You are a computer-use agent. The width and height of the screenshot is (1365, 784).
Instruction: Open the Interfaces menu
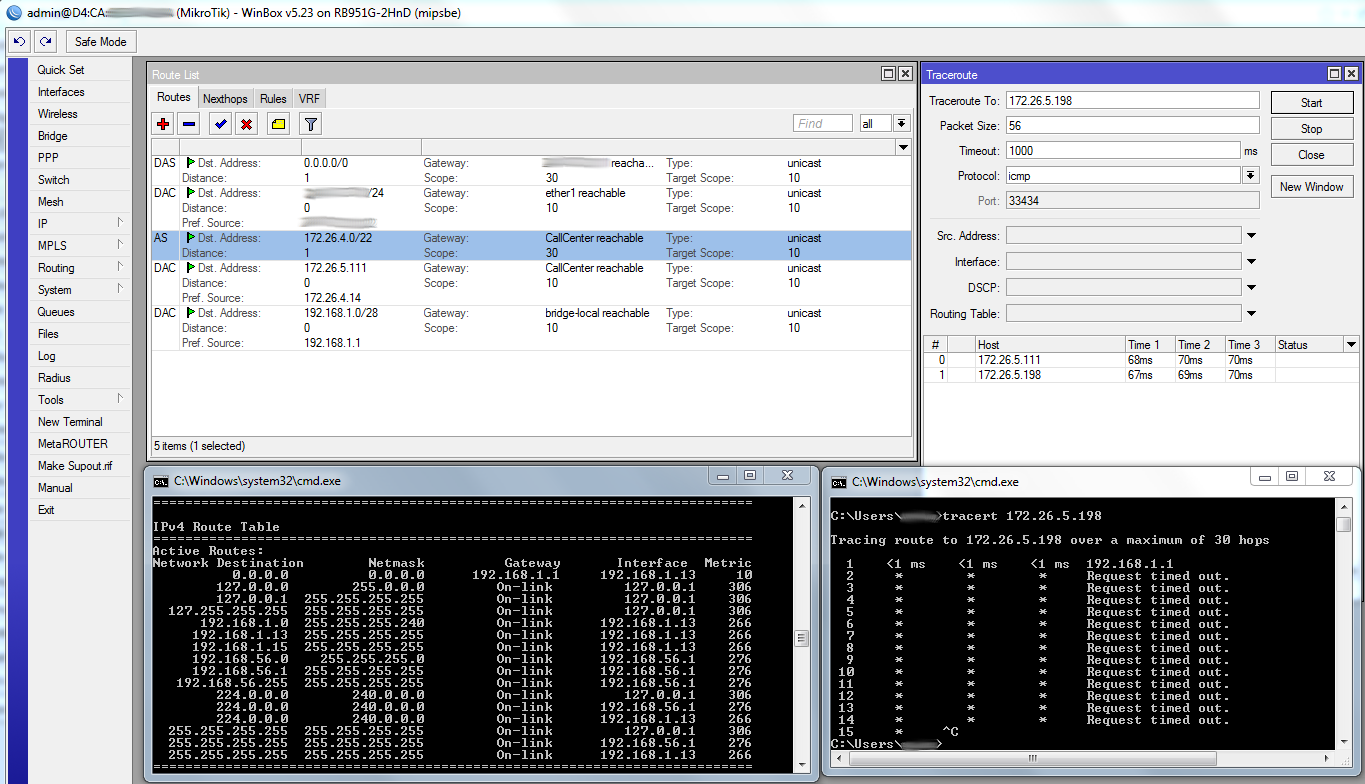point(82,92)
